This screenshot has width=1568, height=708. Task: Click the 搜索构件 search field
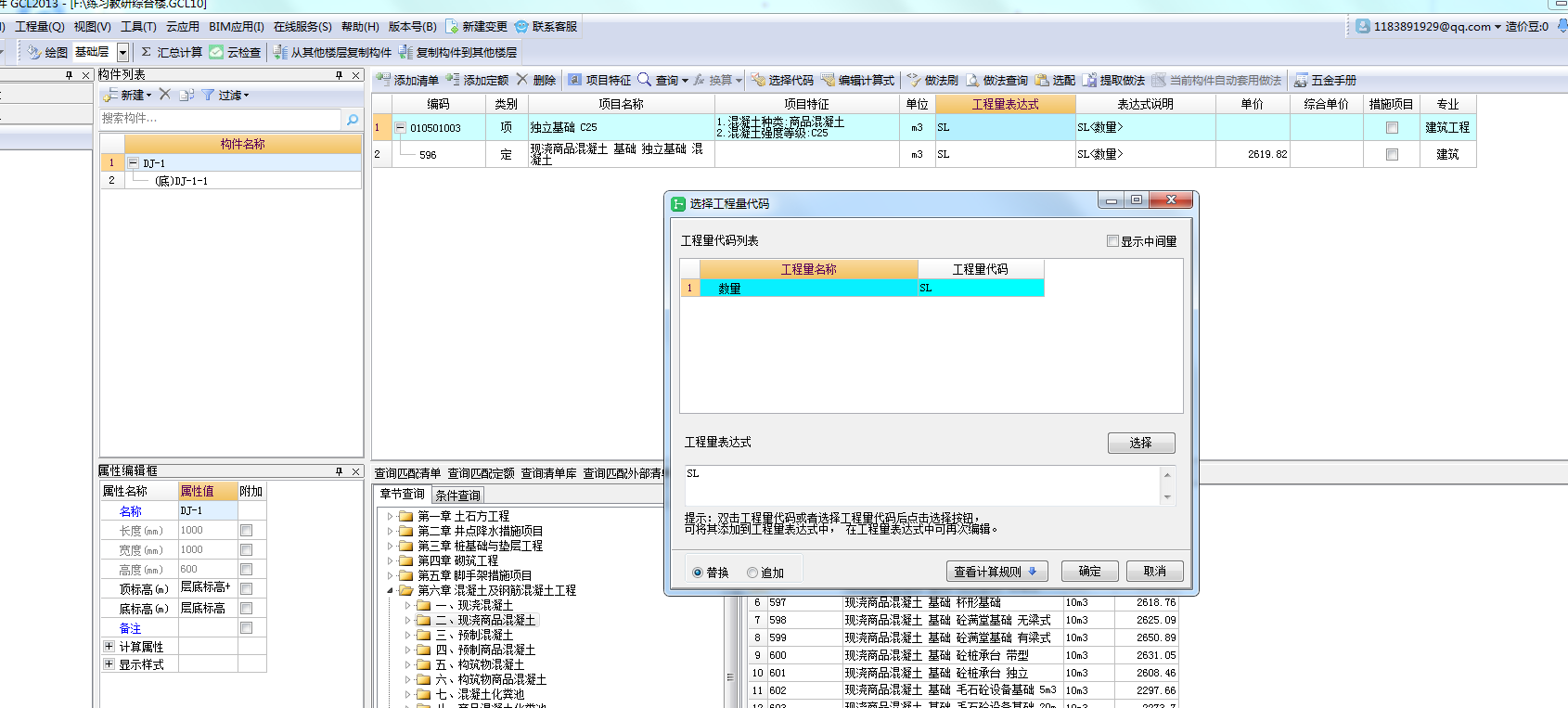pos(221,119)
